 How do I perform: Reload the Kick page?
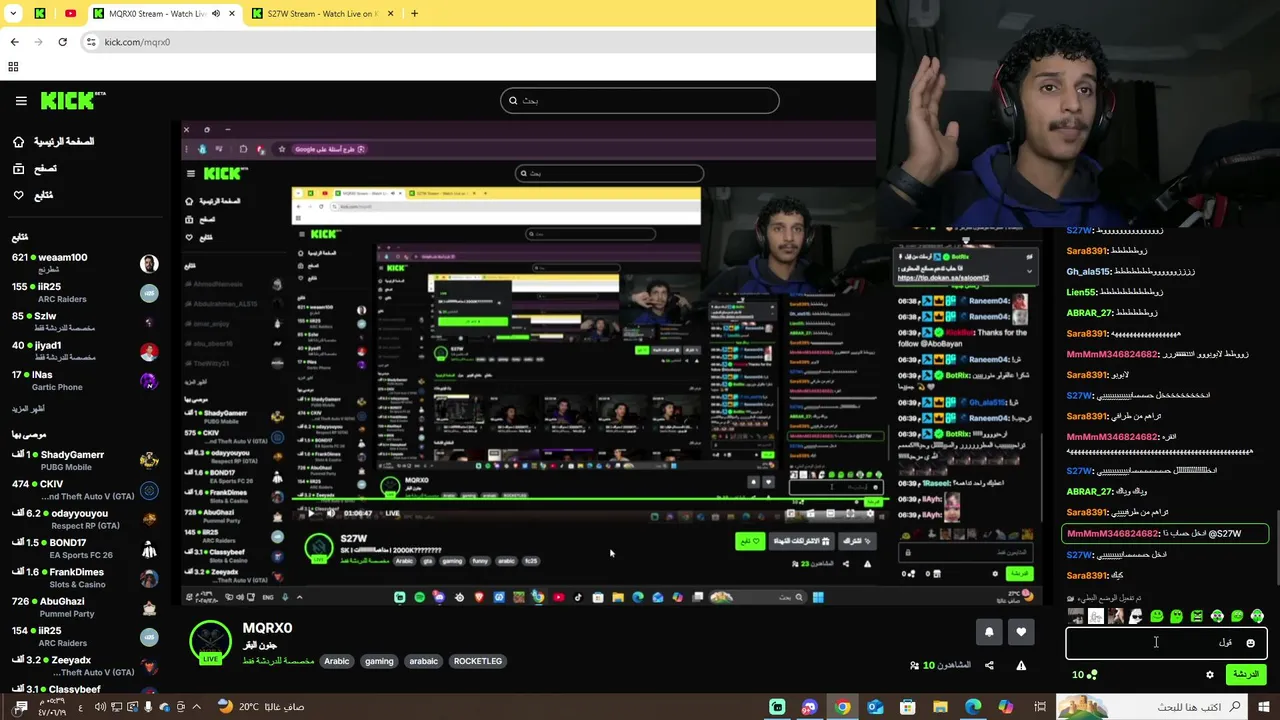click(62, 42)
